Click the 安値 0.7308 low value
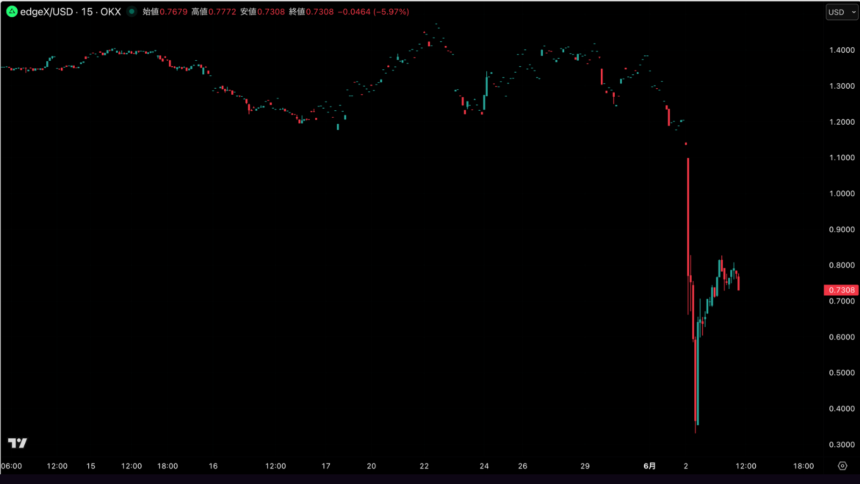860x484 pixels. (262, 12)
